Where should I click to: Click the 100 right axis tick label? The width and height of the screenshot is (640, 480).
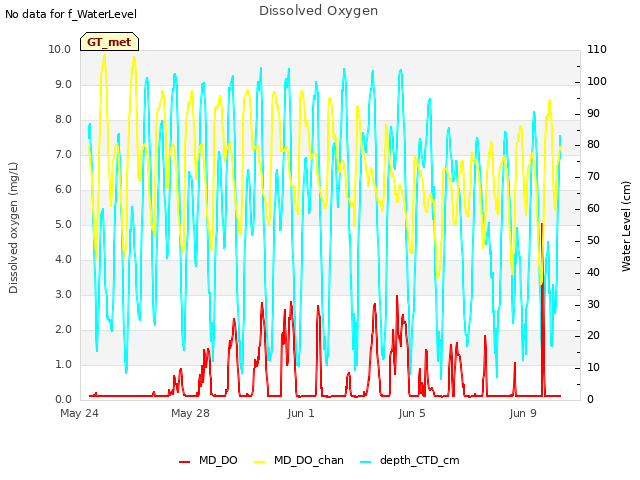tap(597, 81)
